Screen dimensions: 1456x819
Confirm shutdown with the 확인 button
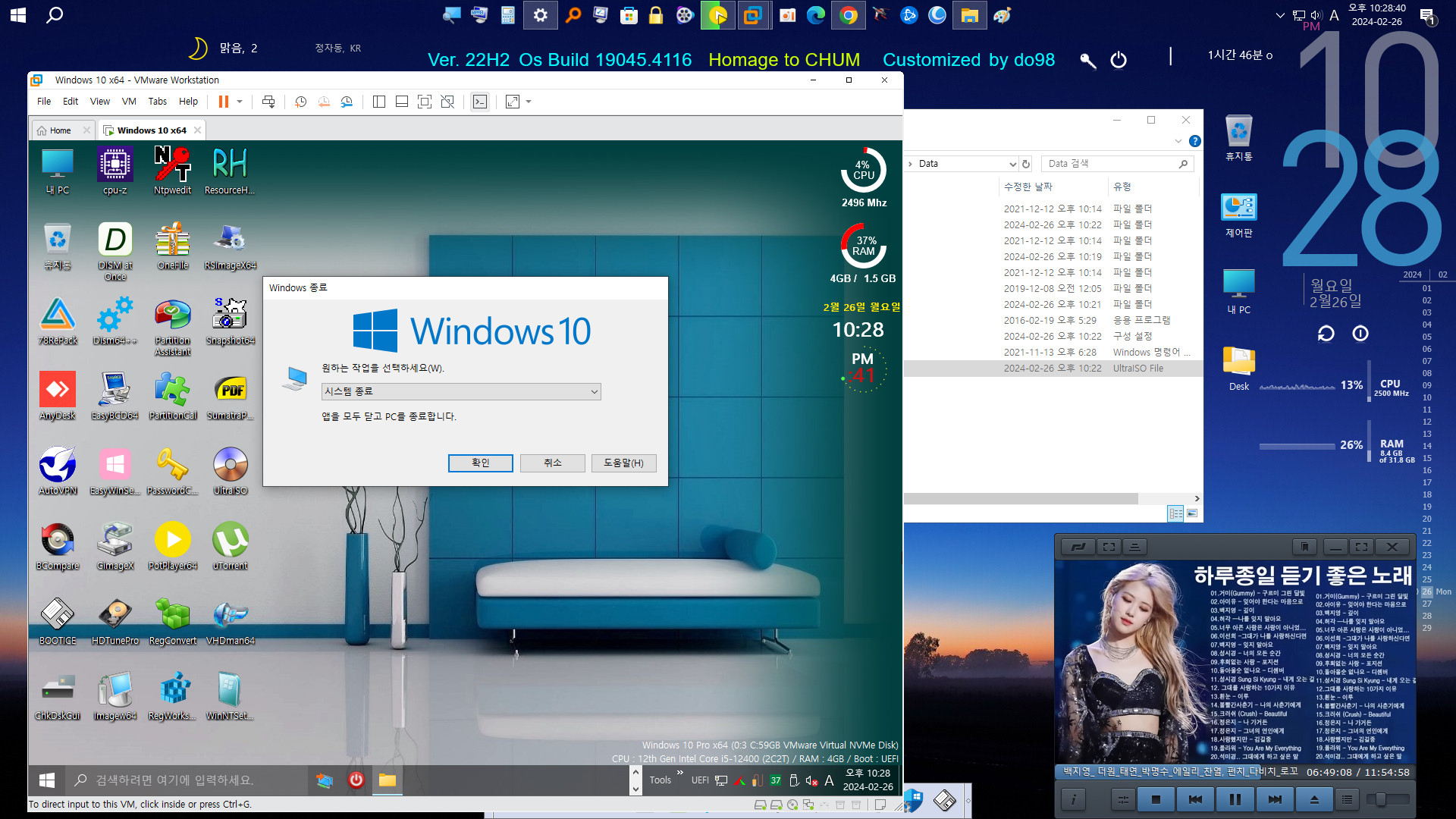coord(481,463)
